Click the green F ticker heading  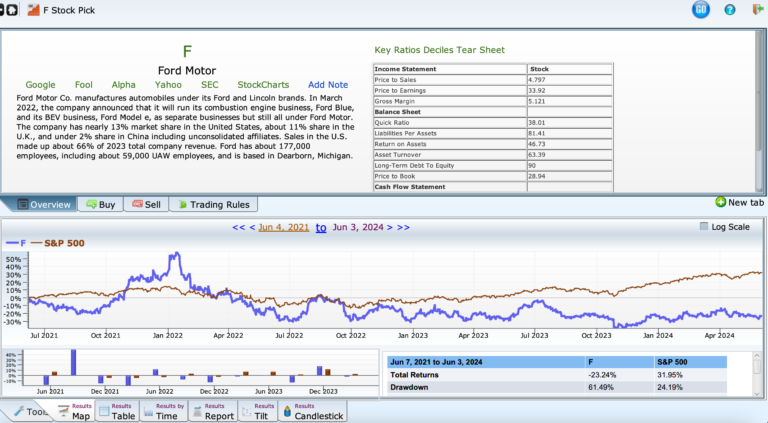click(x=187, y=51)
